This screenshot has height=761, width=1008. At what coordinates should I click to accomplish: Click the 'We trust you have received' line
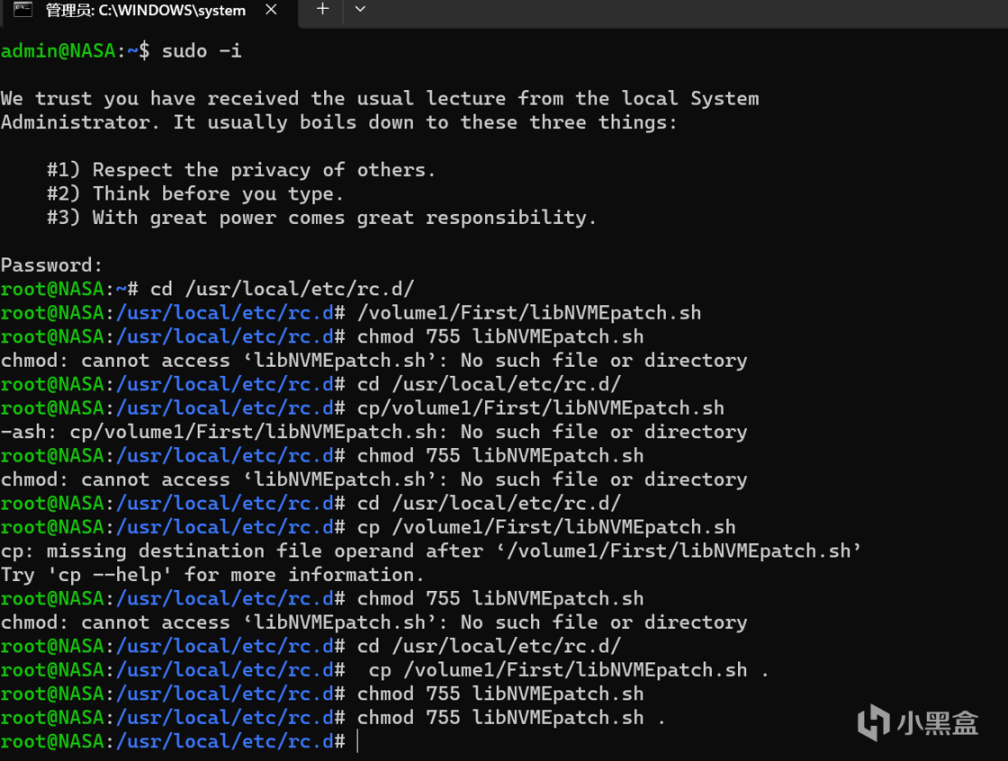pyautogui.click(x=379, y=98)
